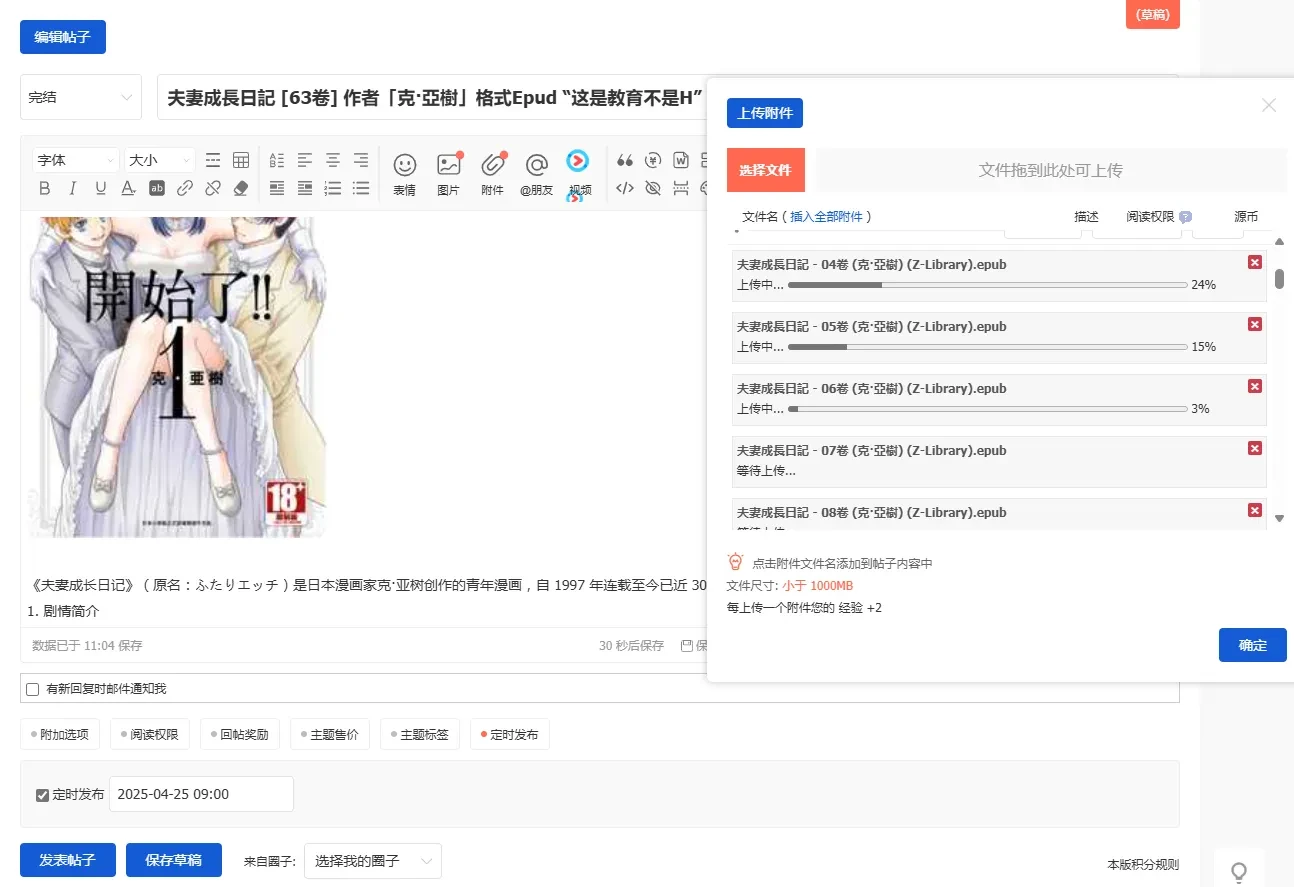Click the 插入全部附件 link
Image resolution: width=1294 pixels, height=887 pixels.
[828, 216]
